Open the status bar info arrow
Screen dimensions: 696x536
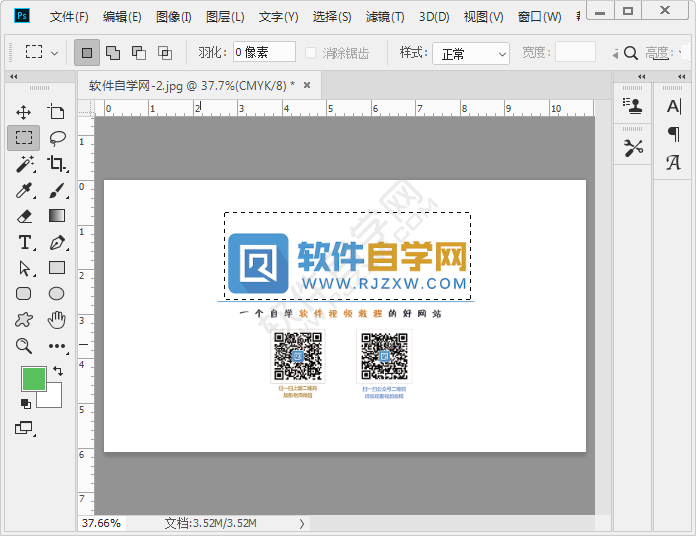point(302,524)
